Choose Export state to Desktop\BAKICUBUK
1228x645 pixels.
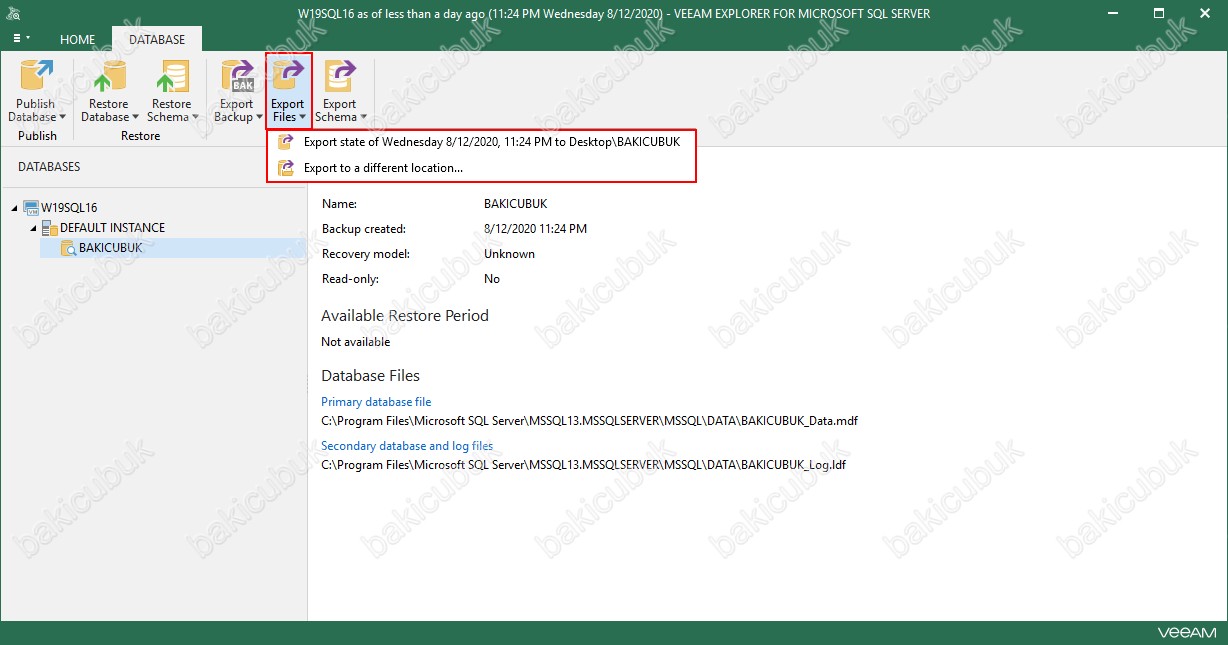[481, 142]
